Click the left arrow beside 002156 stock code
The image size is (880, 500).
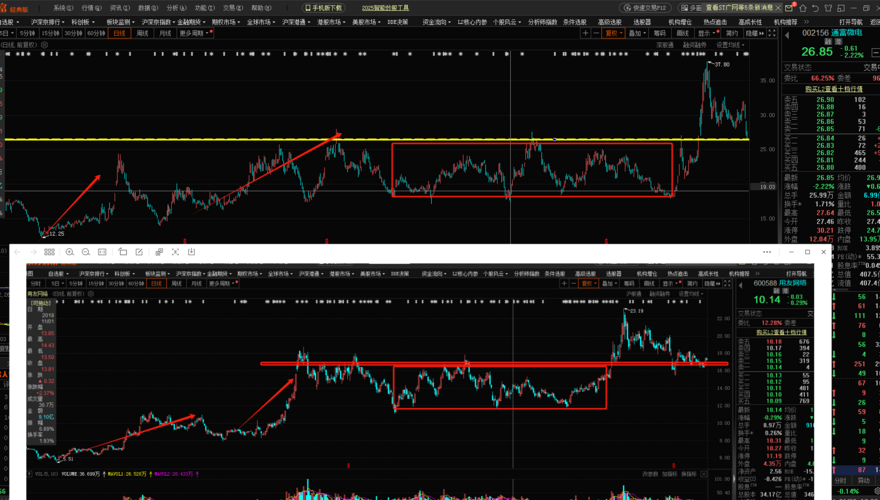(787, 35)
